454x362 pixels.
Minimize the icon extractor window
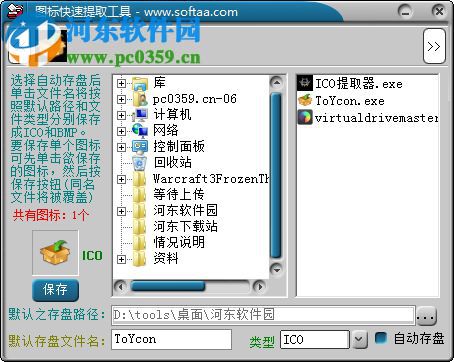pos(405,12)
